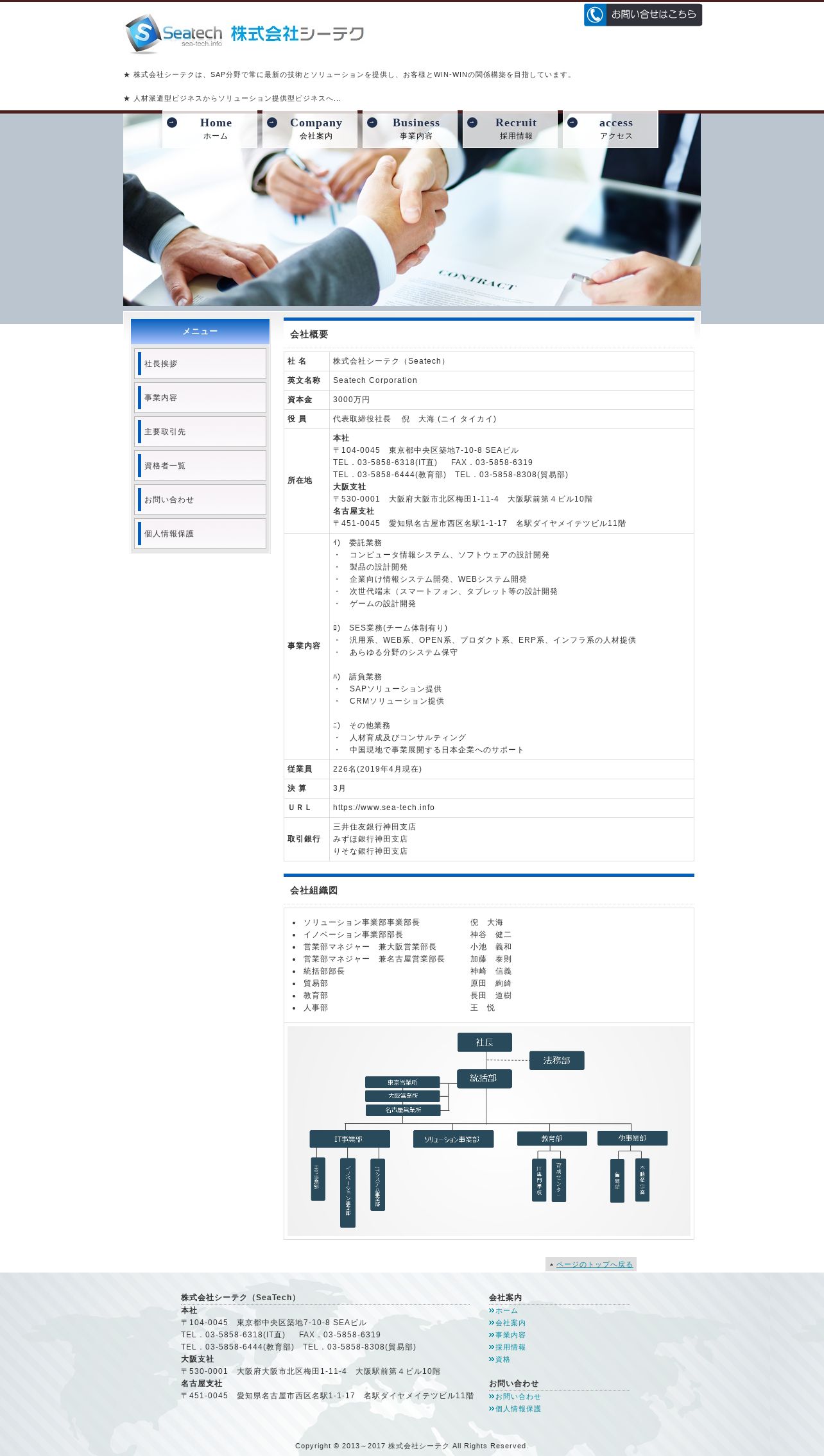Click the chevron icon beside footer ホーム
824x1456 pixels.
[x=492, y=1310]
